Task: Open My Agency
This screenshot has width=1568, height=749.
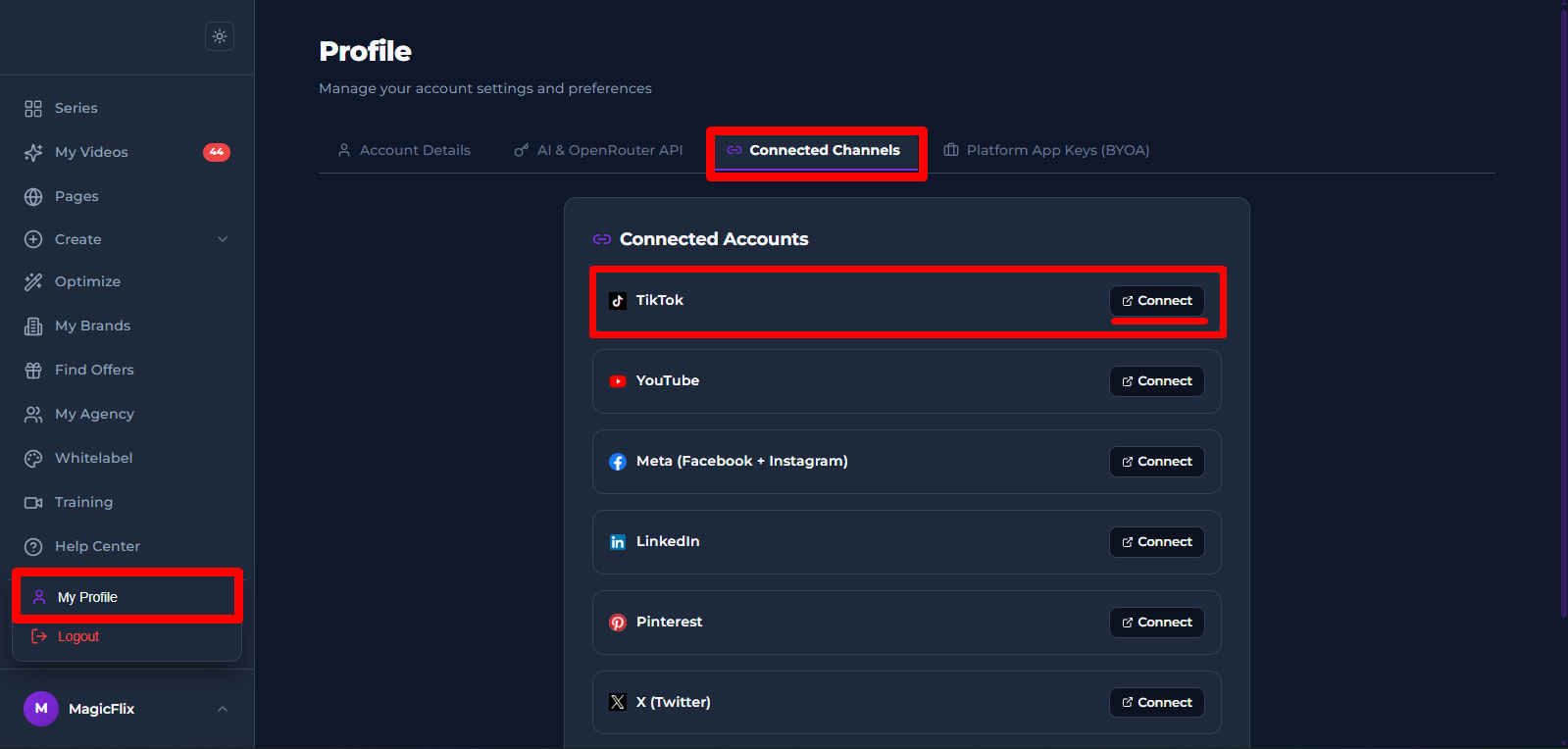Action: (127, 414)
